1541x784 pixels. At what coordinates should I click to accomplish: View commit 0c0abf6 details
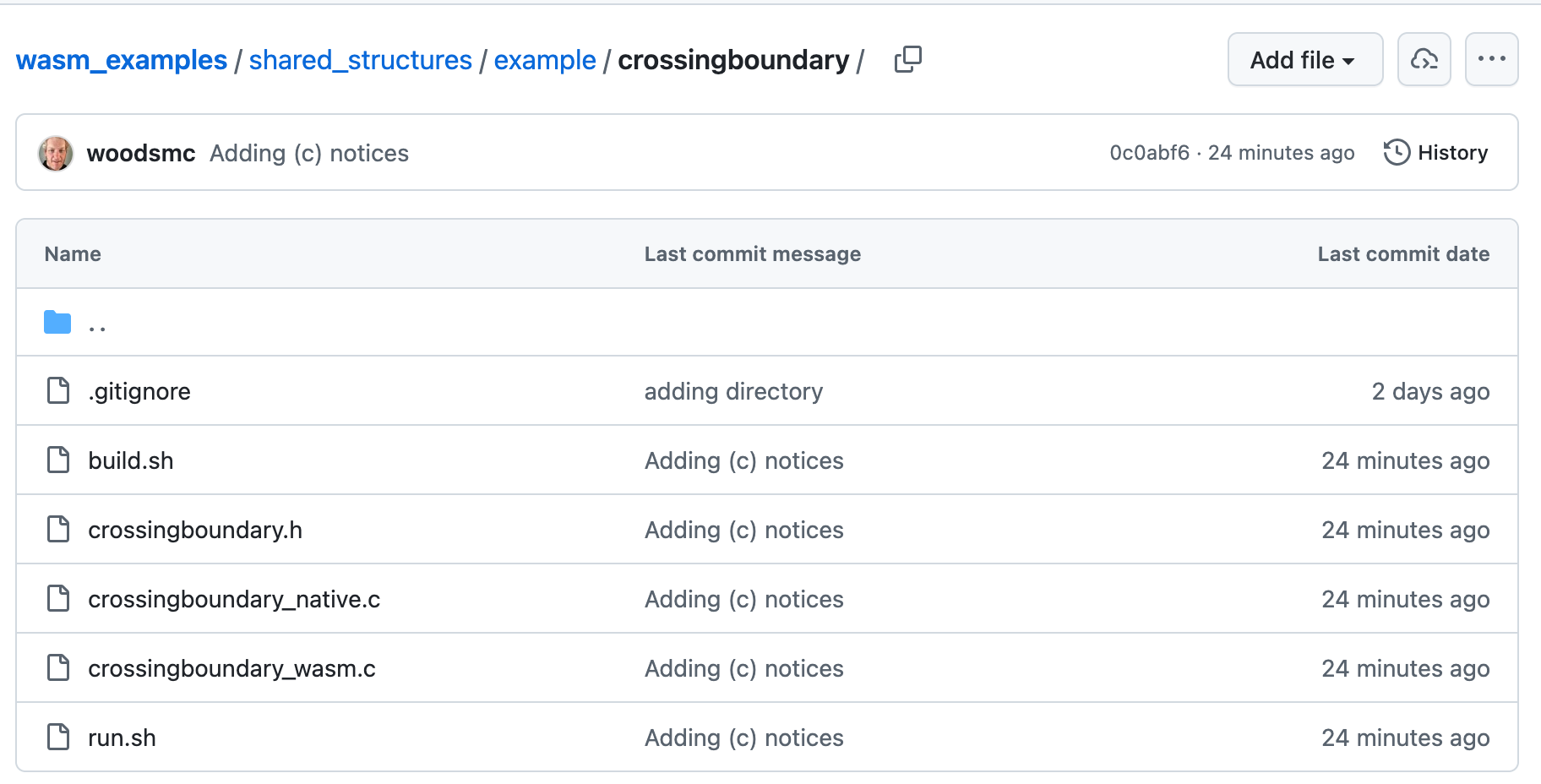pos(1150,153)
